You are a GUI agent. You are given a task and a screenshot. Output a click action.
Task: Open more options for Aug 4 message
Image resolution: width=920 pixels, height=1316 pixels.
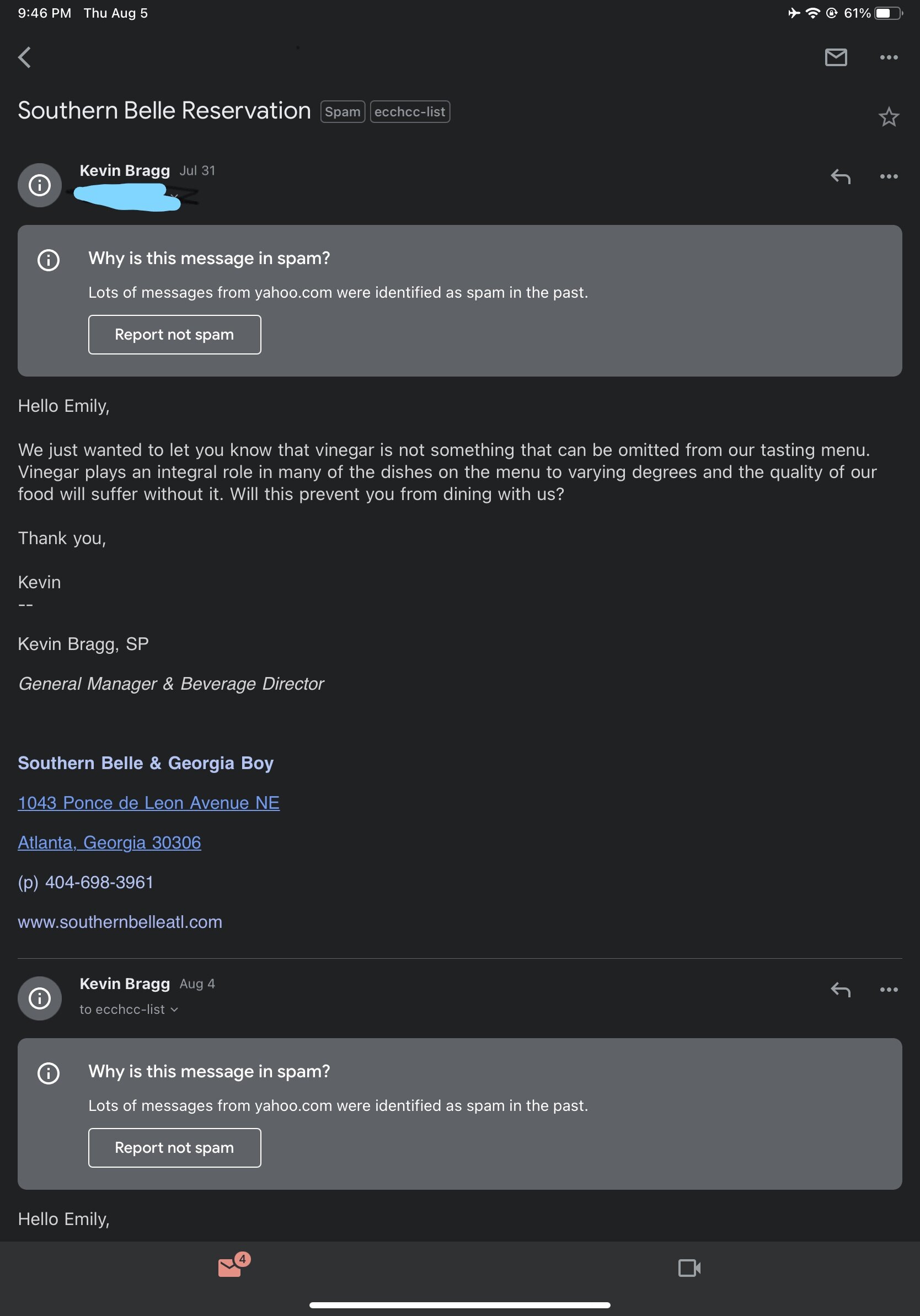click(889, 989)
